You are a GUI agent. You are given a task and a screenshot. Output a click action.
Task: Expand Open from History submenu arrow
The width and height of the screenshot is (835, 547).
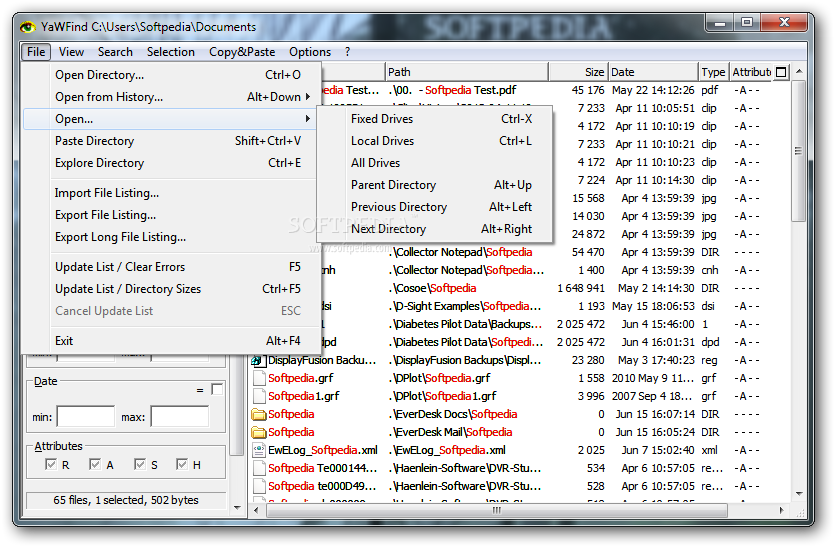(x=308, y=97)
